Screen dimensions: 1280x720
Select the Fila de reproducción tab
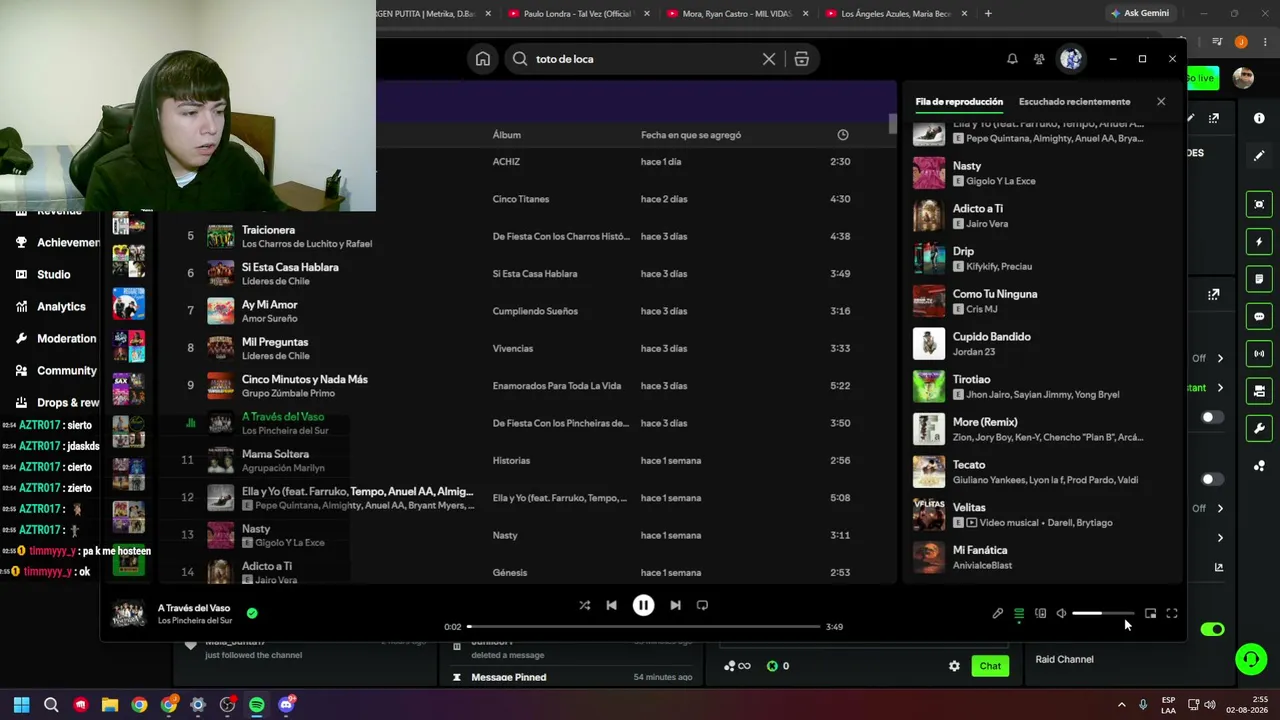coord(959,101)
